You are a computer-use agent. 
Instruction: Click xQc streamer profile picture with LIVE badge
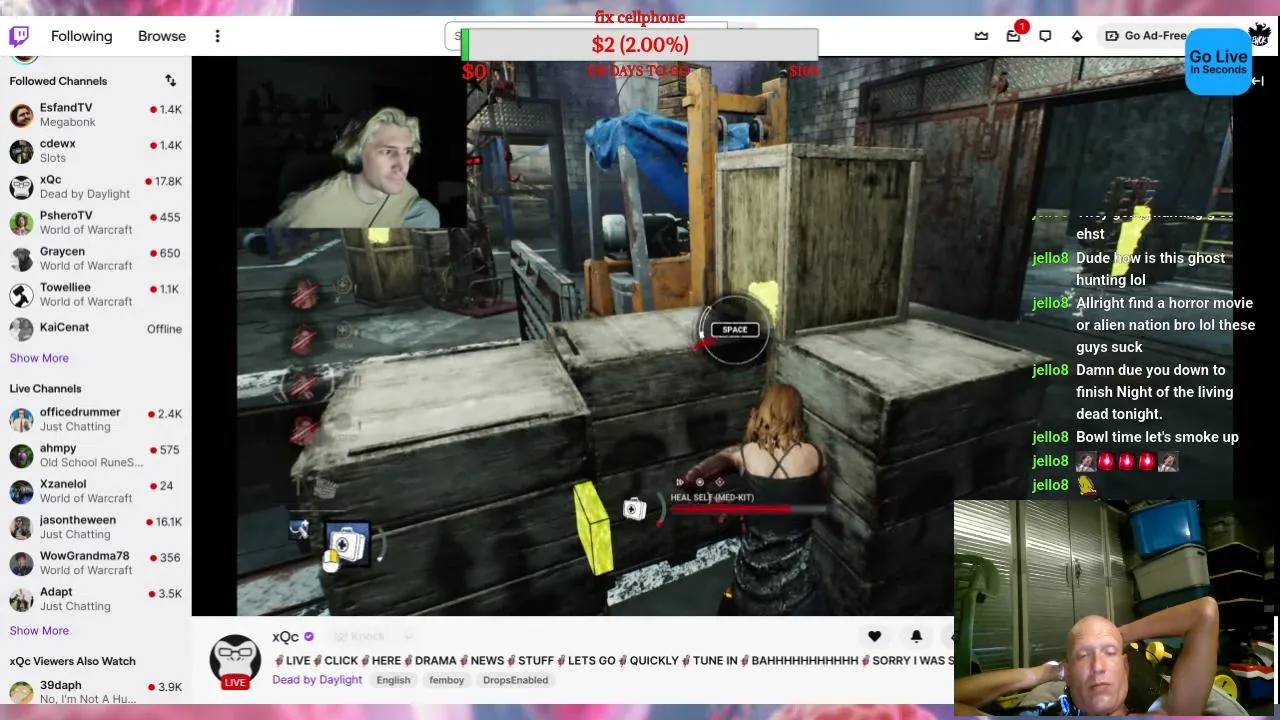point(235,662)
